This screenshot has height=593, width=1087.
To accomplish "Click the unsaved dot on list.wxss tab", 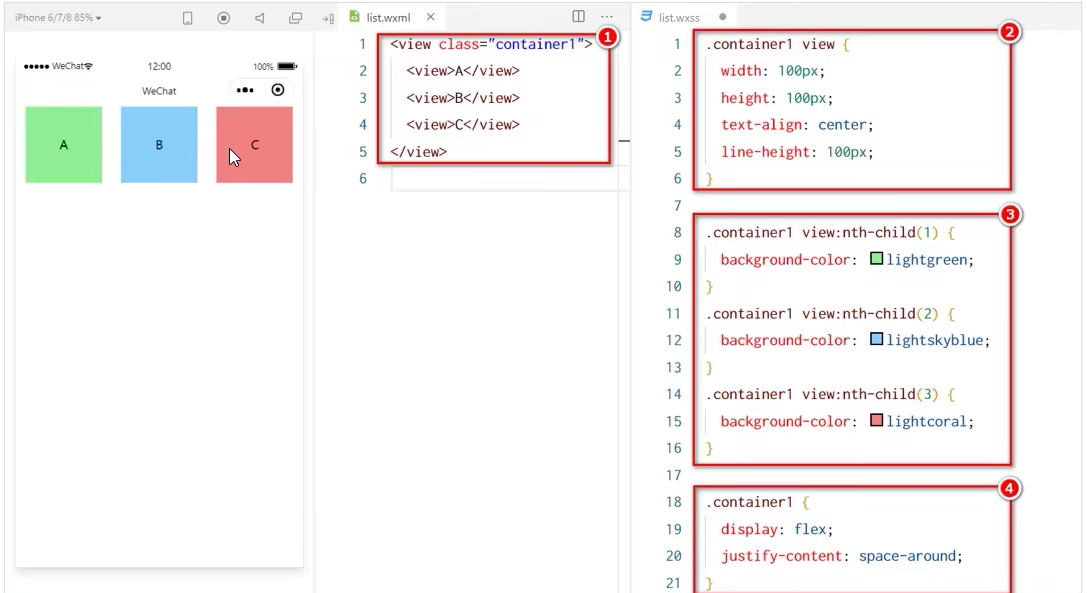I will coord(722,17).
